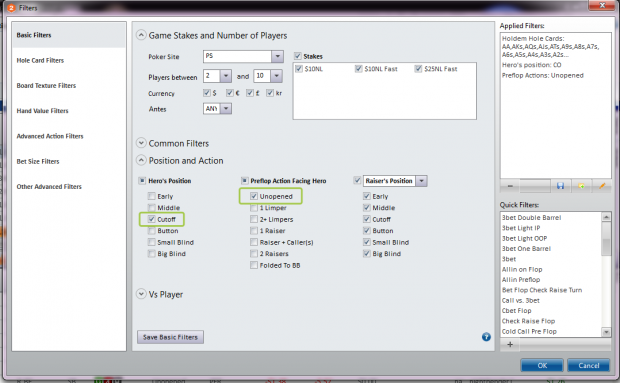Uncheck the Cutoff hero position

(151, 219)
